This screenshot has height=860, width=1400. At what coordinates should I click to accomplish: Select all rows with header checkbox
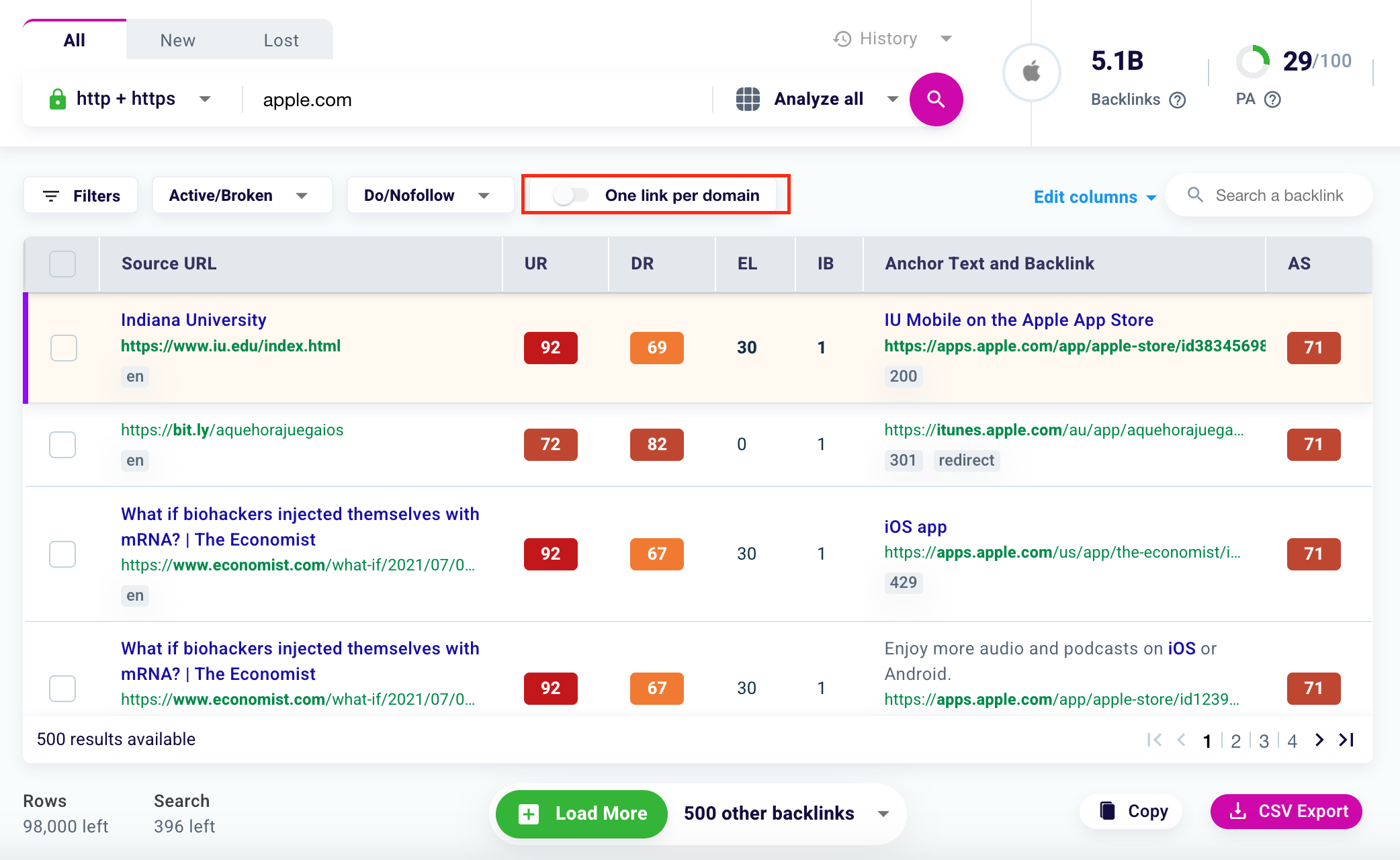(x=62, y=263)
